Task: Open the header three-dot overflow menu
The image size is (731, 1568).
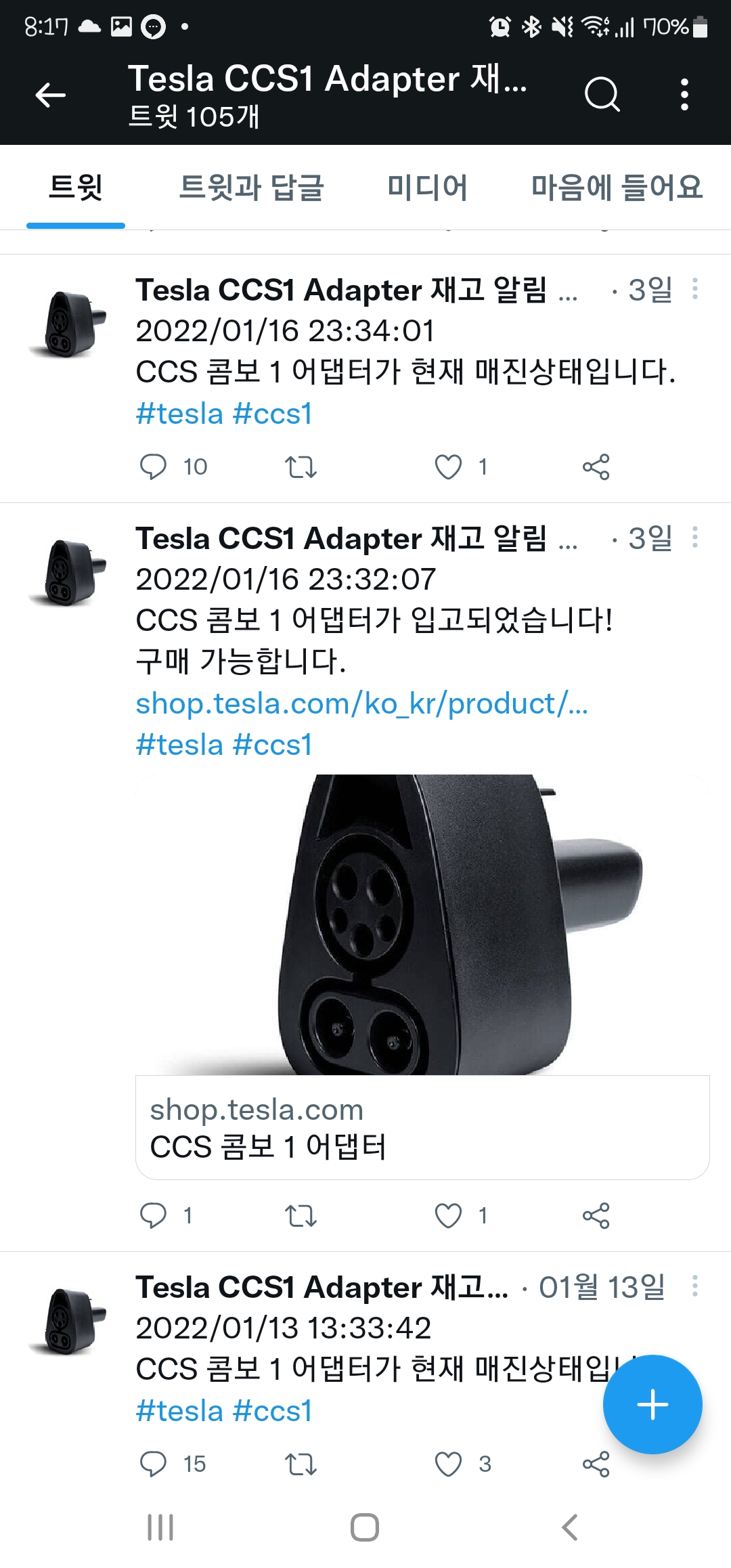Action: 684,94
